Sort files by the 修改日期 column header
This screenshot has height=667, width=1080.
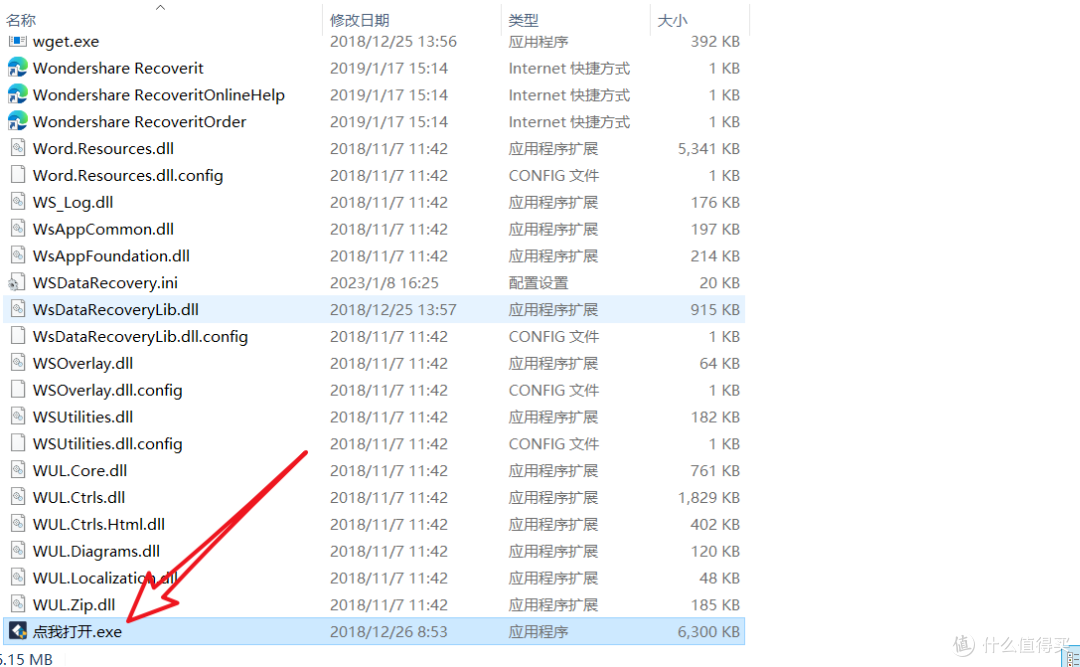360,21
